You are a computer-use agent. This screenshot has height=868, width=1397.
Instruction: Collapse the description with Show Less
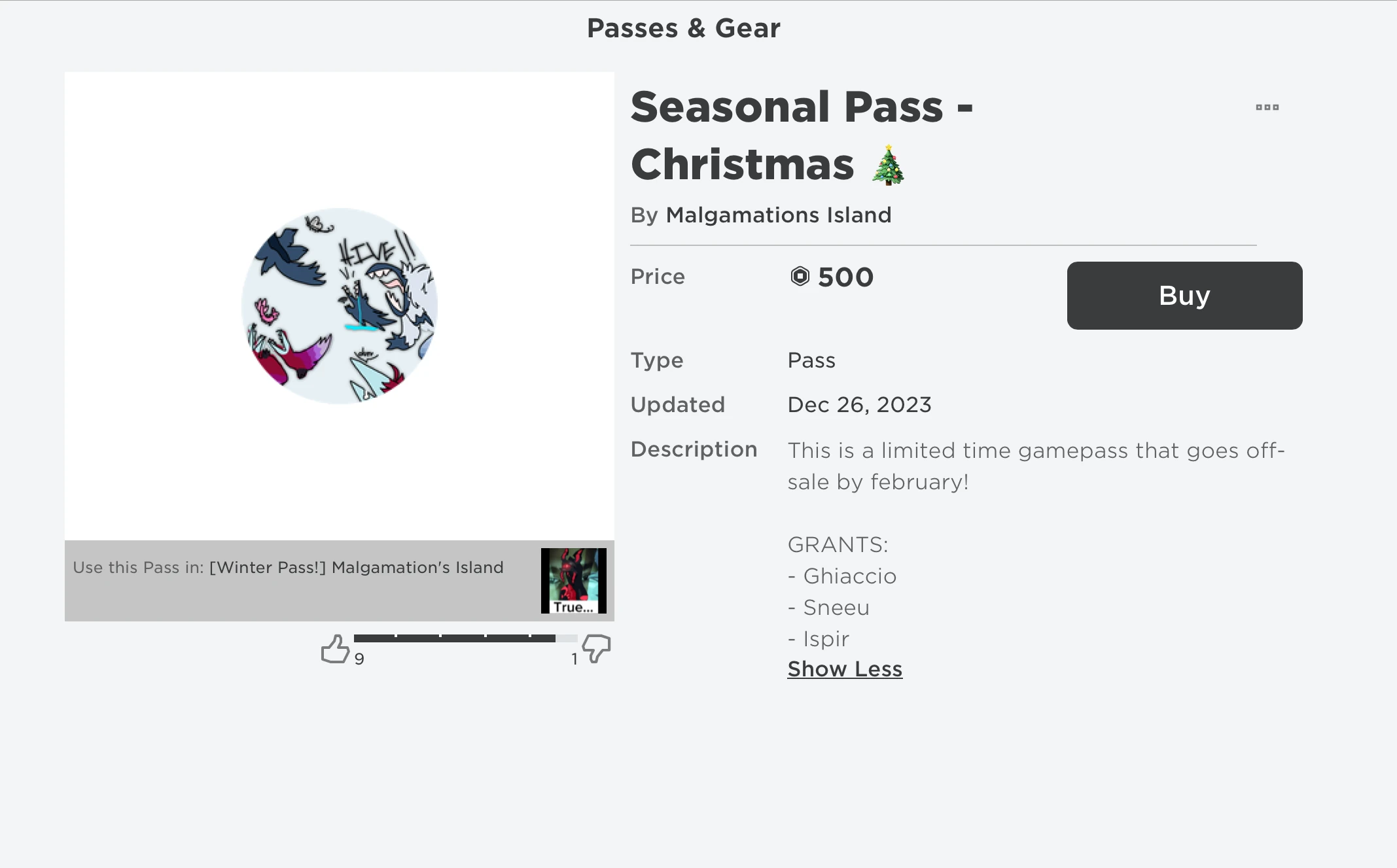pyautogui.click(x=844, y=668)
